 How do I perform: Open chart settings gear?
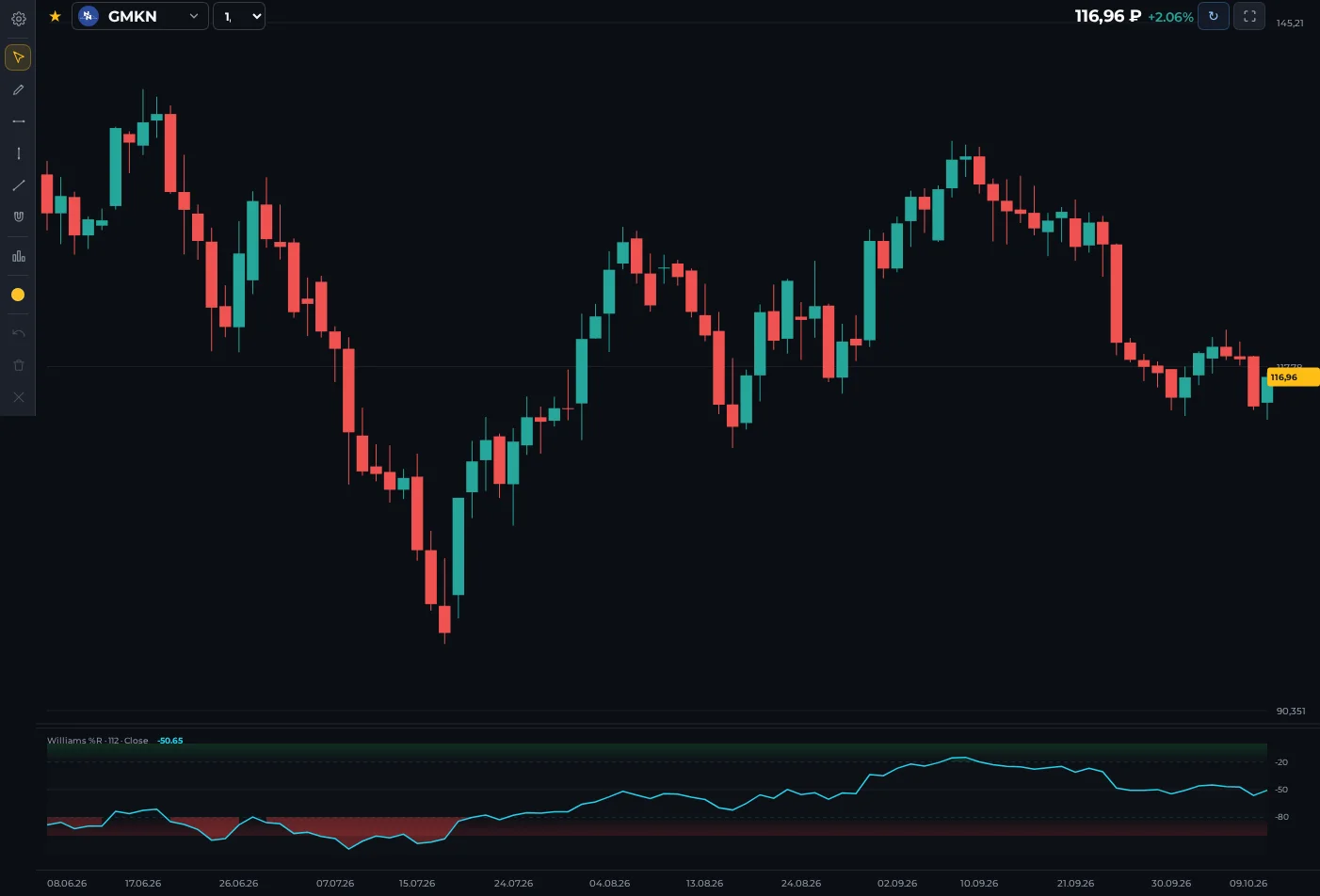point(18,18)
